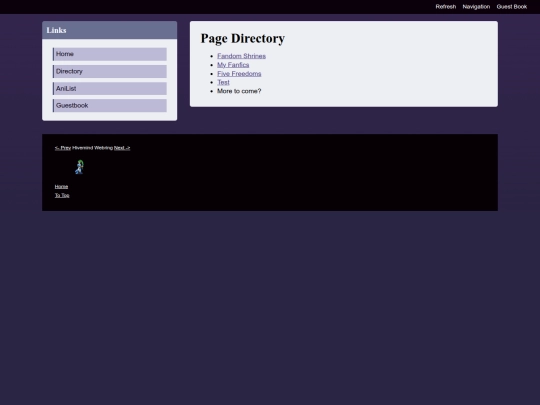The height and width of the screenshot is (405, 540).
Task: Click the pixel character sprite in footer
Action: tap(80, 167)
